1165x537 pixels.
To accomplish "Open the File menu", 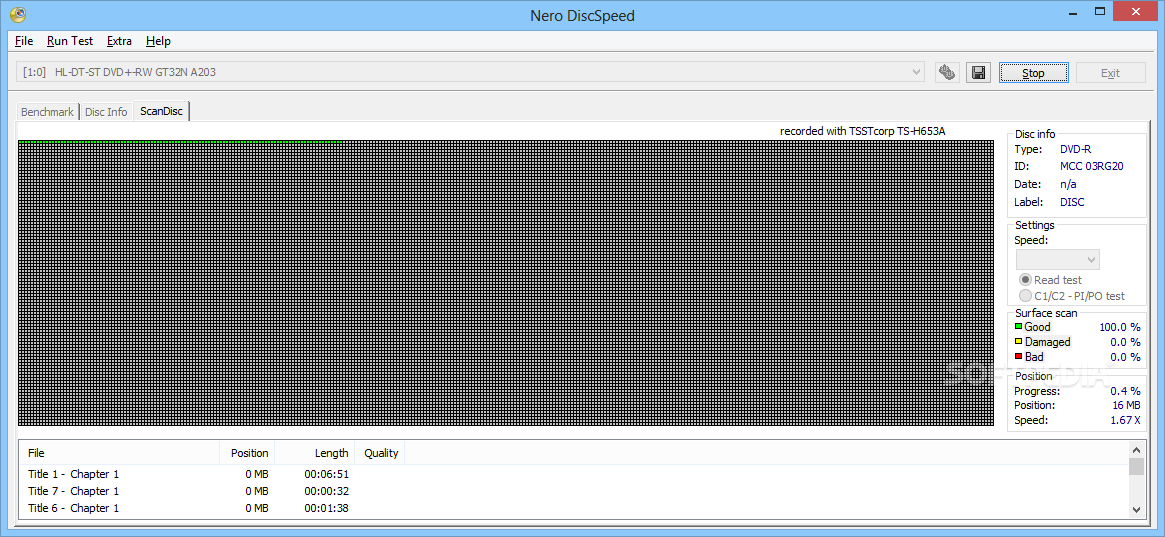I will (x=24, y=41).
